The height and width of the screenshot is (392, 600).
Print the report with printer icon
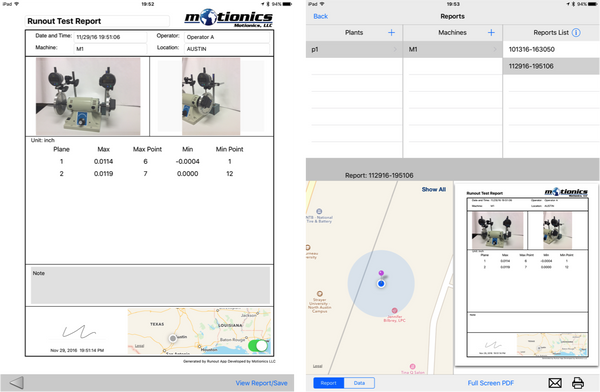[578, 382]
